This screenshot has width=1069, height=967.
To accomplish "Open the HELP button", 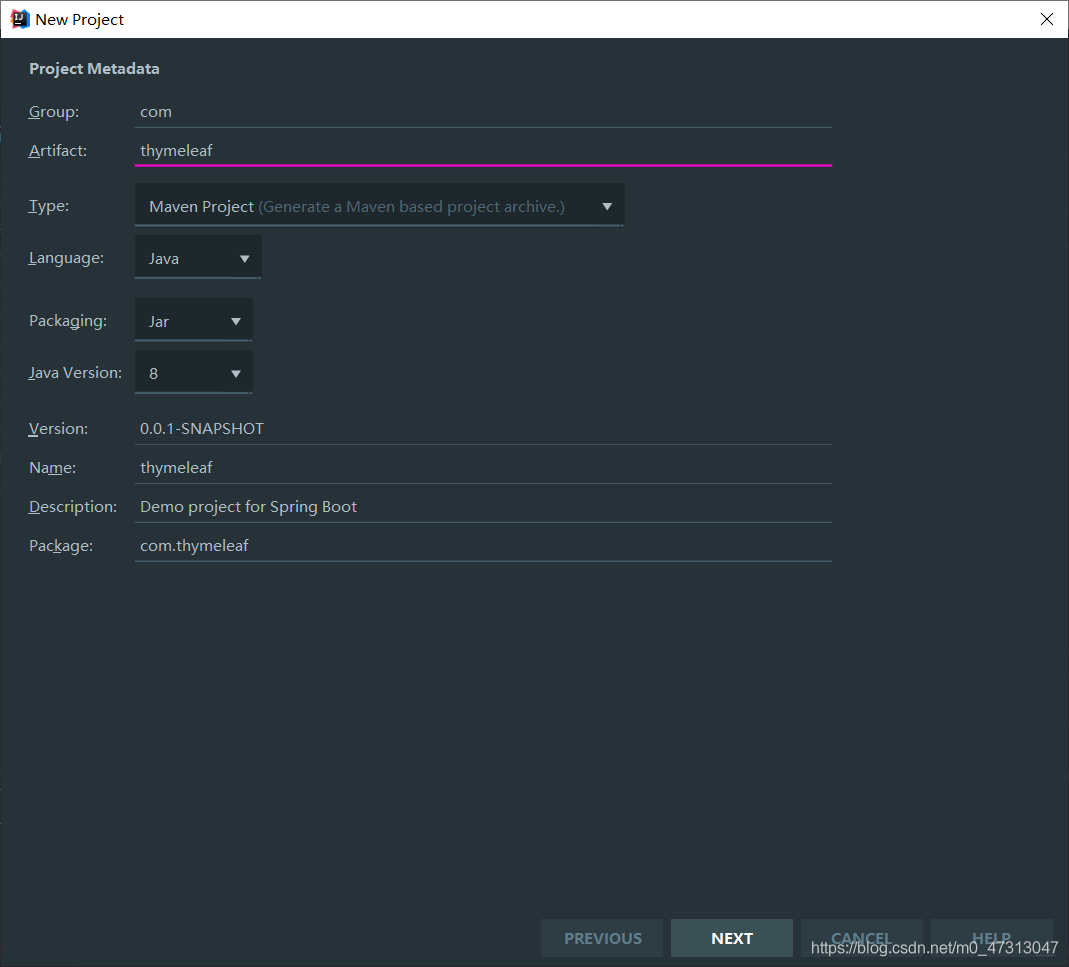I will click(x=991, y=938).
